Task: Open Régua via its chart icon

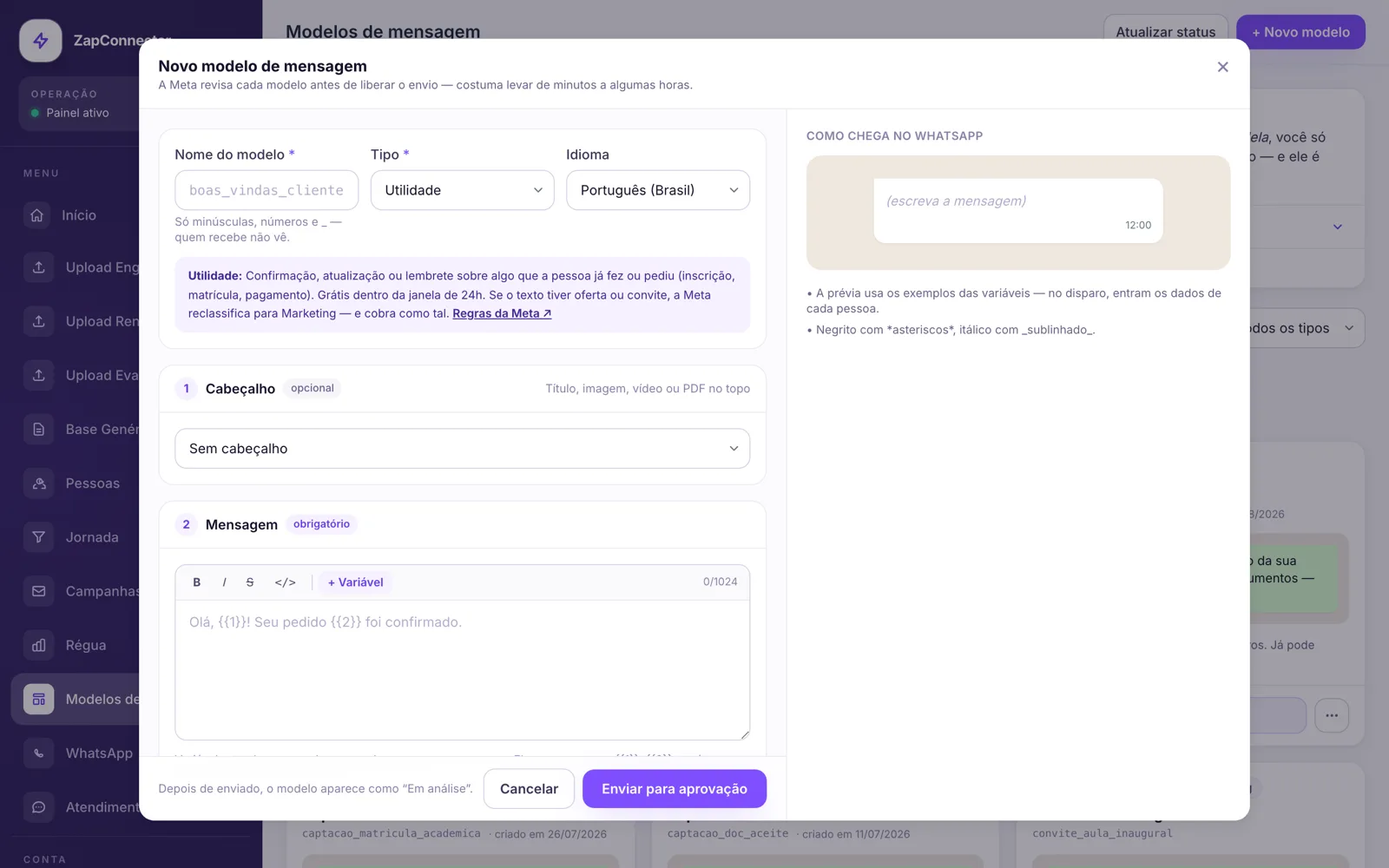Action: tap(39, 645)
